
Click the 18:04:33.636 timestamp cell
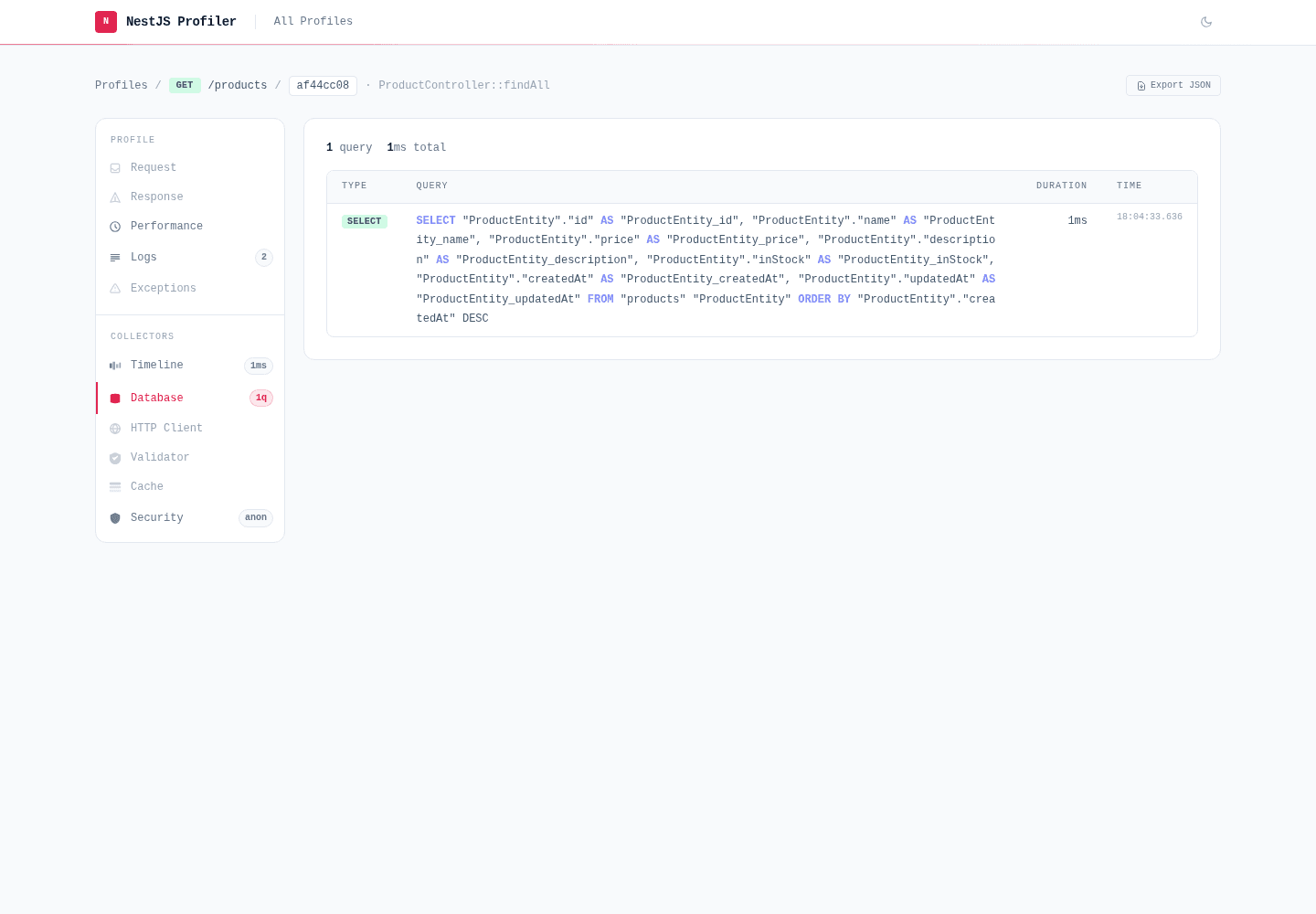(x=1150, y=217)
